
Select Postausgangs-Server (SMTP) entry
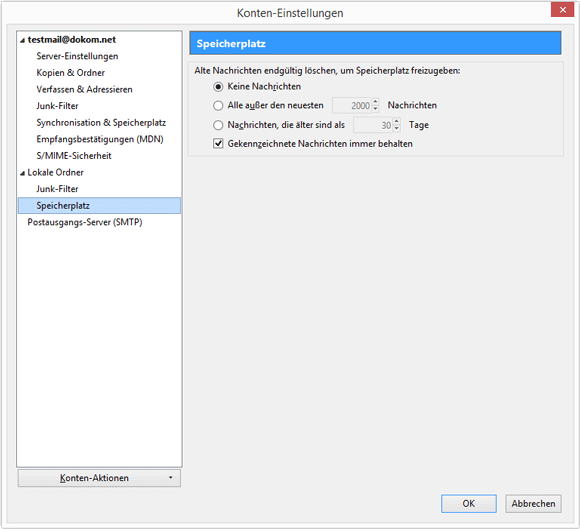point(85,222)
